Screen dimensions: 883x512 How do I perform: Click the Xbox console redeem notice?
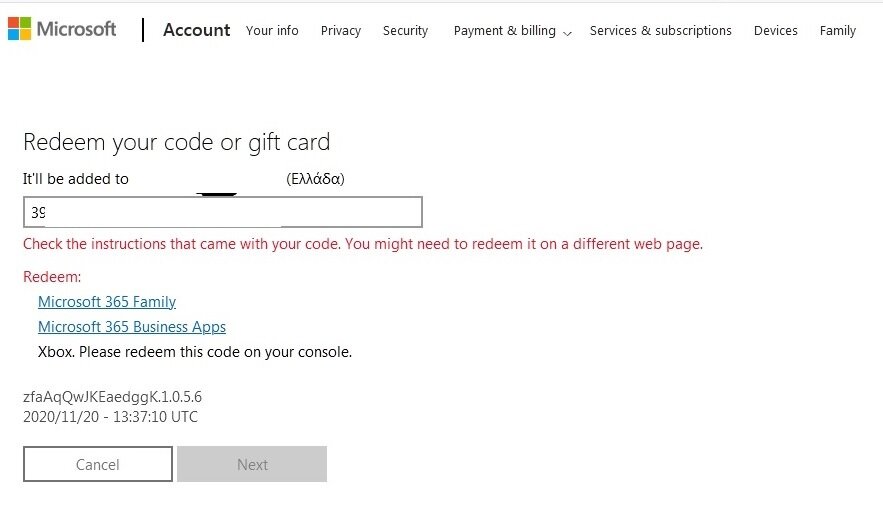click(195, 352)
